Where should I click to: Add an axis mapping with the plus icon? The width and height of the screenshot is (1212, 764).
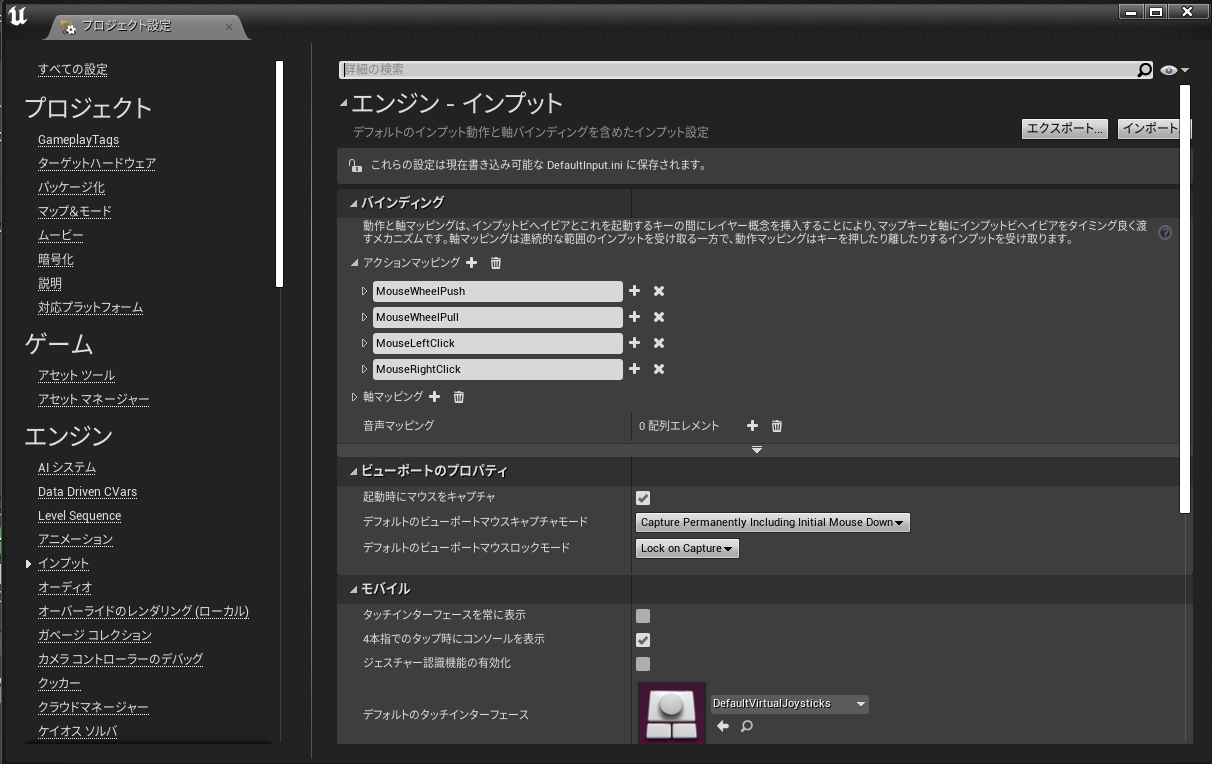434,396
